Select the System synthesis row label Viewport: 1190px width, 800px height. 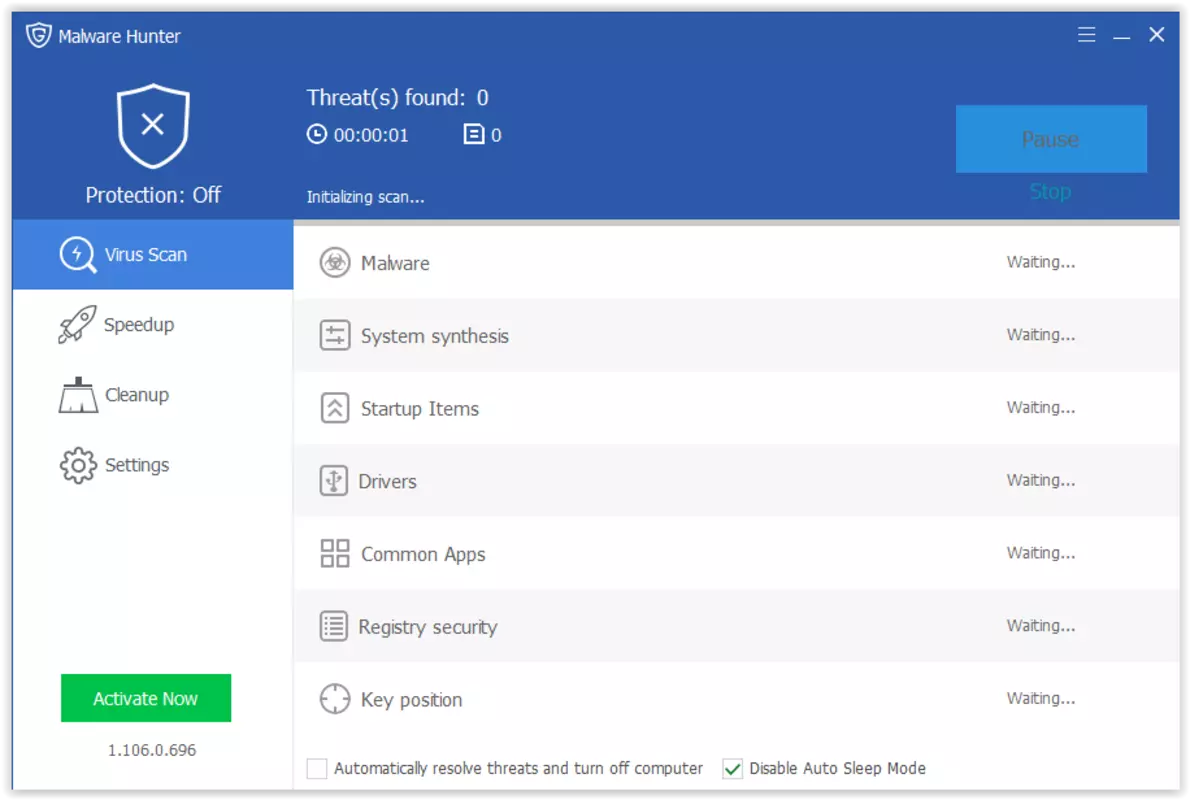click(x=435, y=336)
